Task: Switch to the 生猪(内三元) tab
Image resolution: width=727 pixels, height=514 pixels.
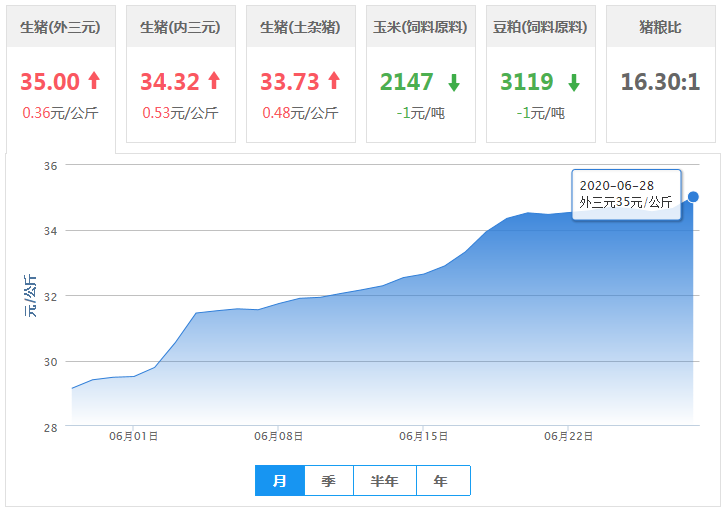Action: point(180,27)
